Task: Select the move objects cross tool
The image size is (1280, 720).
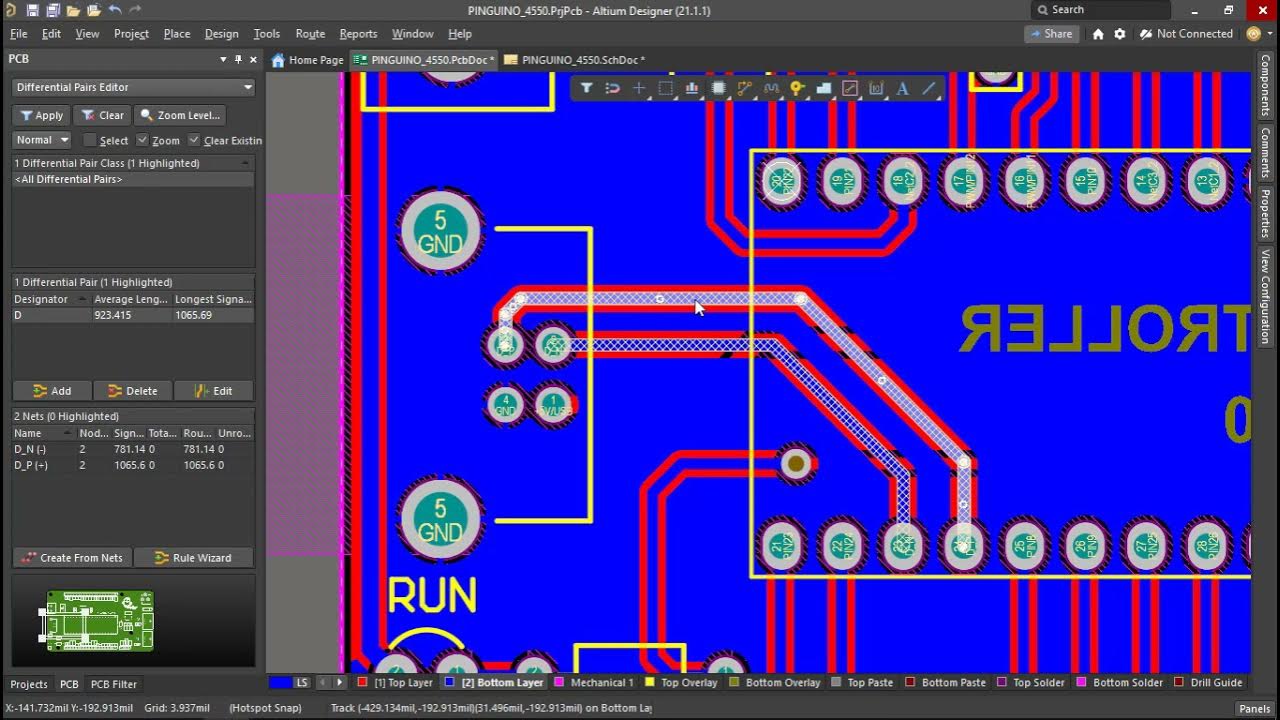Action: pos(639,88)
